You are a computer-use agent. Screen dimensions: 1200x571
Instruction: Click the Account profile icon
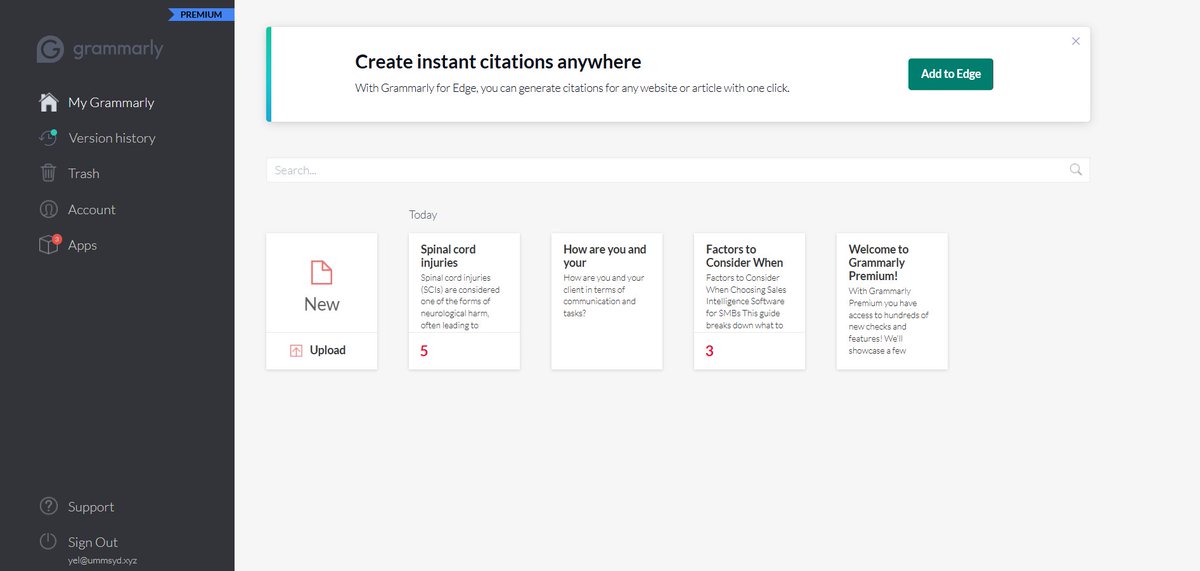point(48,209)
